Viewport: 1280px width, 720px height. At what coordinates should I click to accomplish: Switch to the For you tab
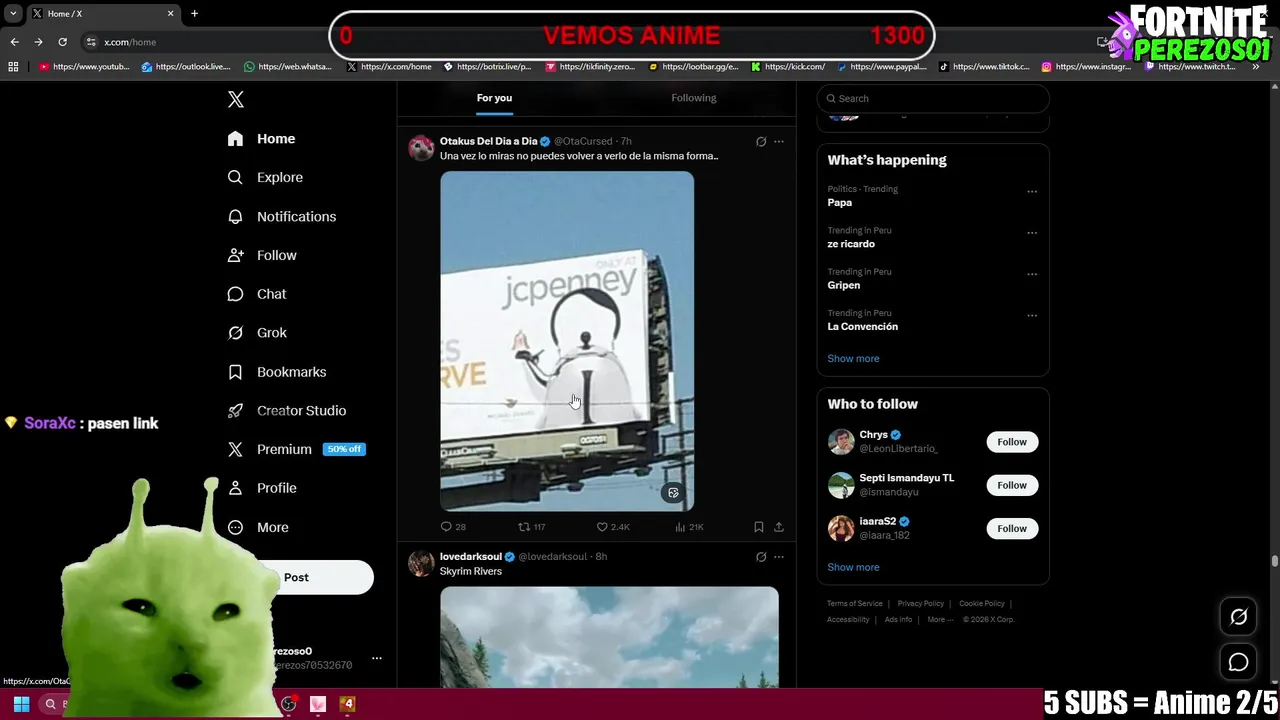494,98
